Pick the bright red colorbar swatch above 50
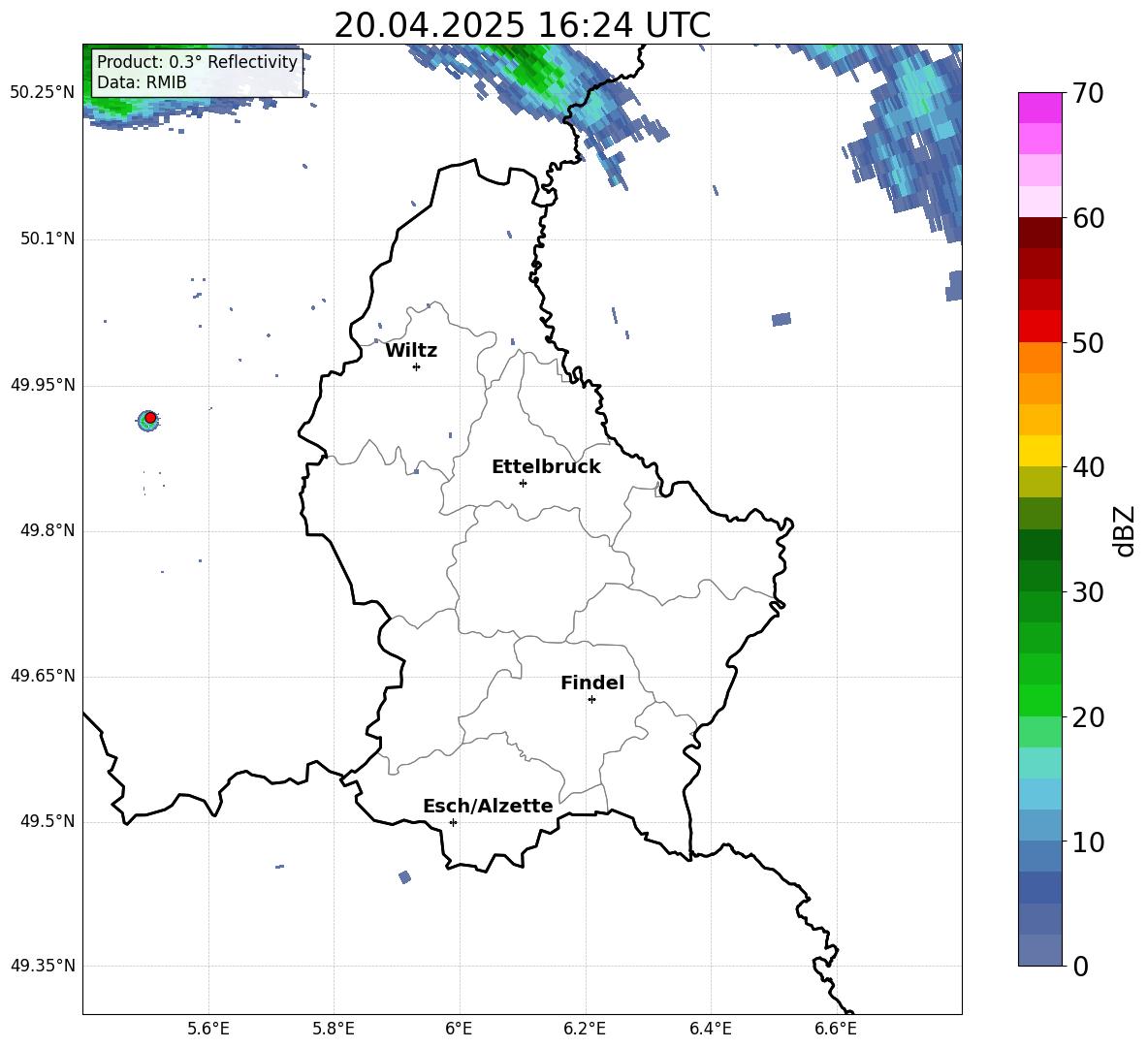The width and height of the screenshot is (1148, 1048). [1040, 327]
